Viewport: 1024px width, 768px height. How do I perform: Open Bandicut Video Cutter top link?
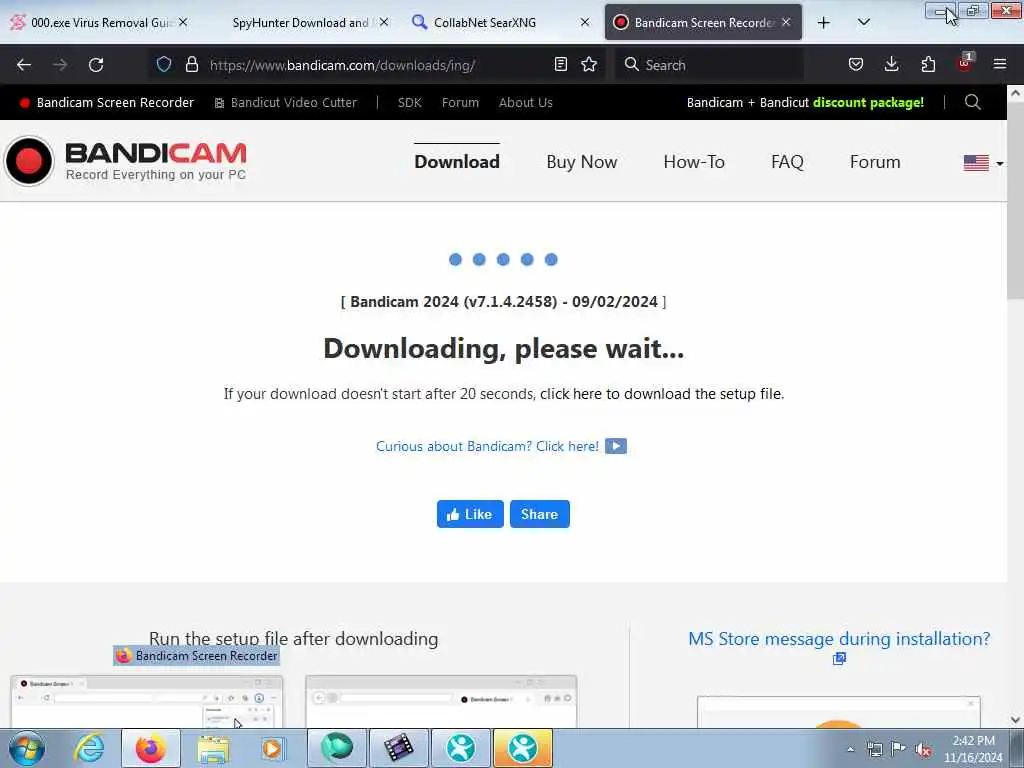coord(286,103)
